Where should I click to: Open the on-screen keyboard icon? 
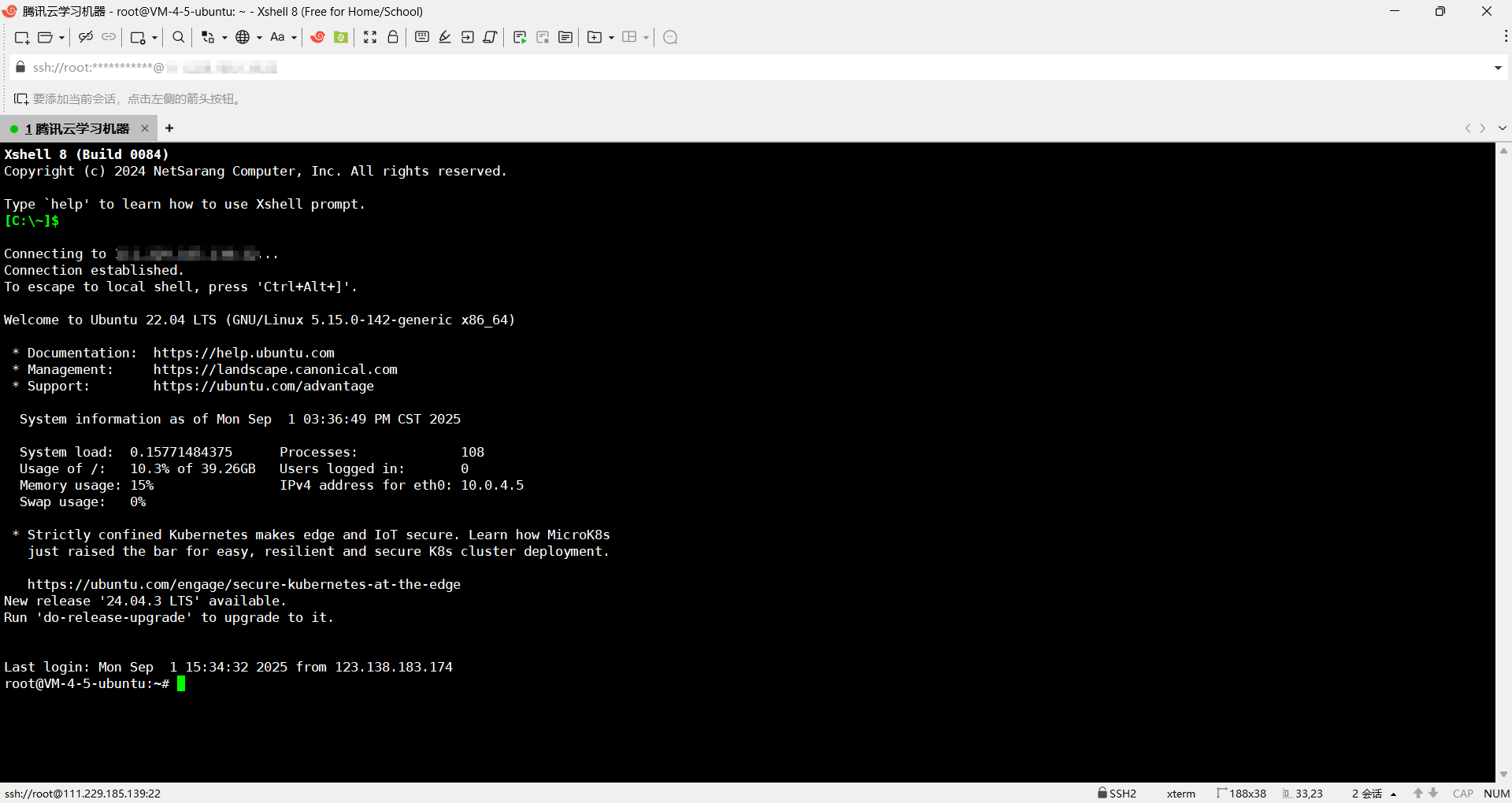422,37
